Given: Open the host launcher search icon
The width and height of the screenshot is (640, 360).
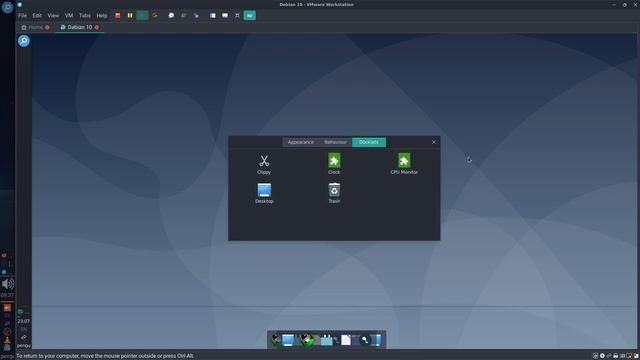Looking at the screenshot, I should (7, 7).
